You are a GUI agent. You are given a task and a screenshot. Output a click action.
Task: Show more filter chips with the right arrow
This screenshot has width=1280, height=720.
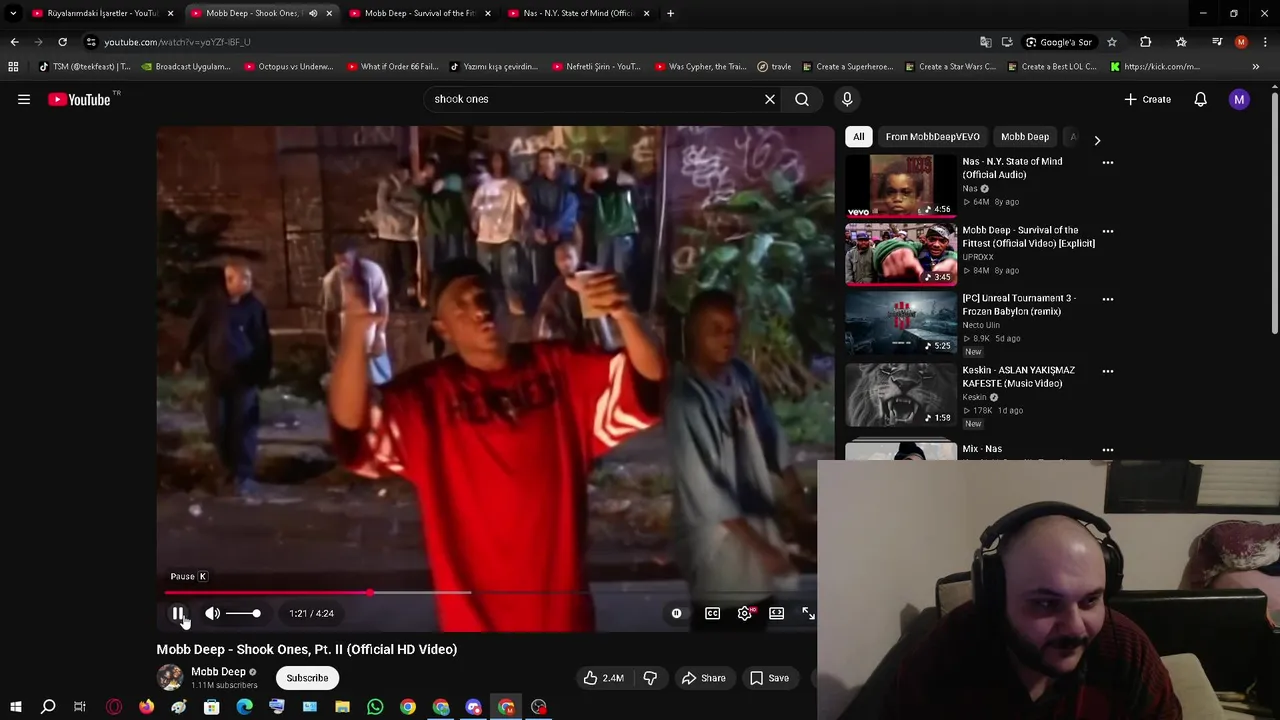[x=1097, y=140]
